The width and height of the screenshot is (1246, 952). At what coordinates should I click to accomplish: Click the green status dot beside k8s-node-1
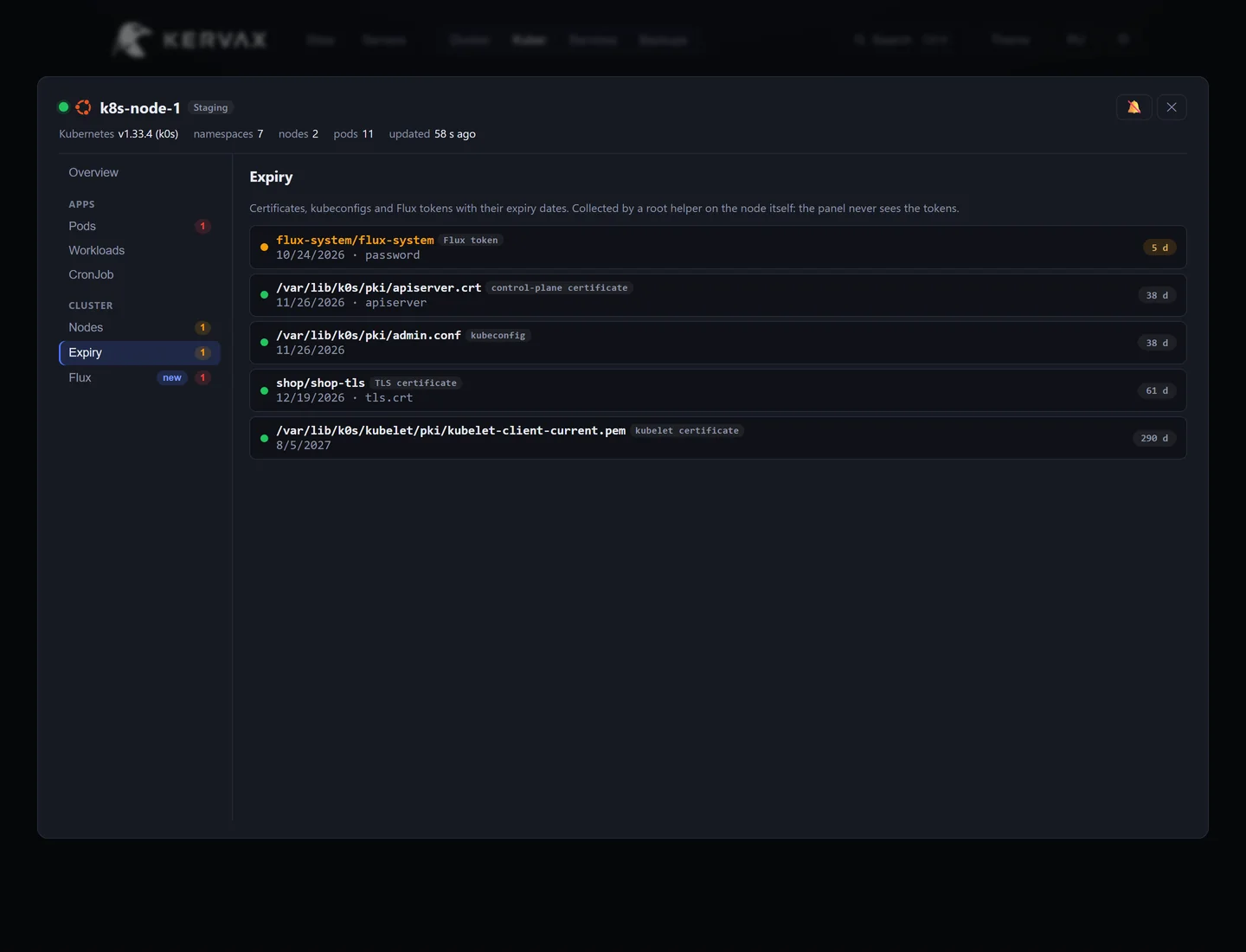click(63, 107)
